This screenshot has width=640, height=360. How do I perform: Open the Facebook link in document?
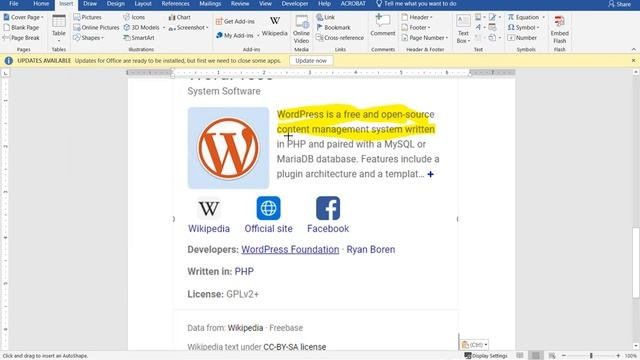tap(328, 216)
